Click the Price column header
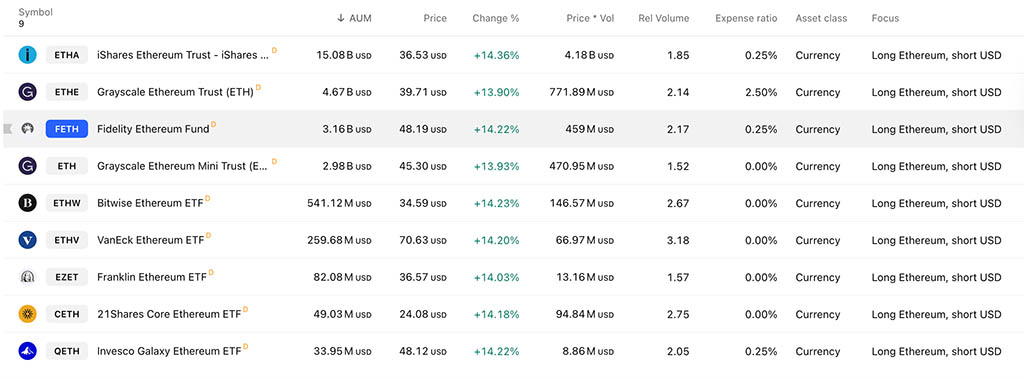 [435, 18]
